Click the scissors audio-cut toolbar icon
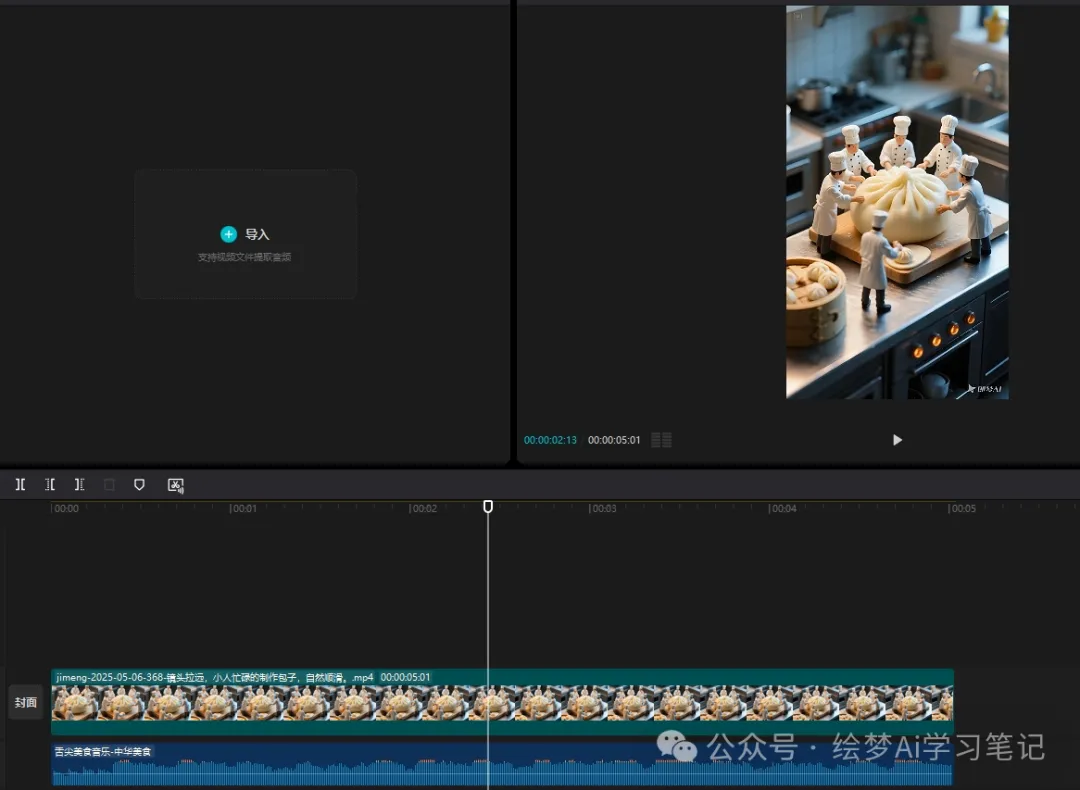Image resolution: width=1080 pixels, height=790 pixels. [x=176, y=485]
